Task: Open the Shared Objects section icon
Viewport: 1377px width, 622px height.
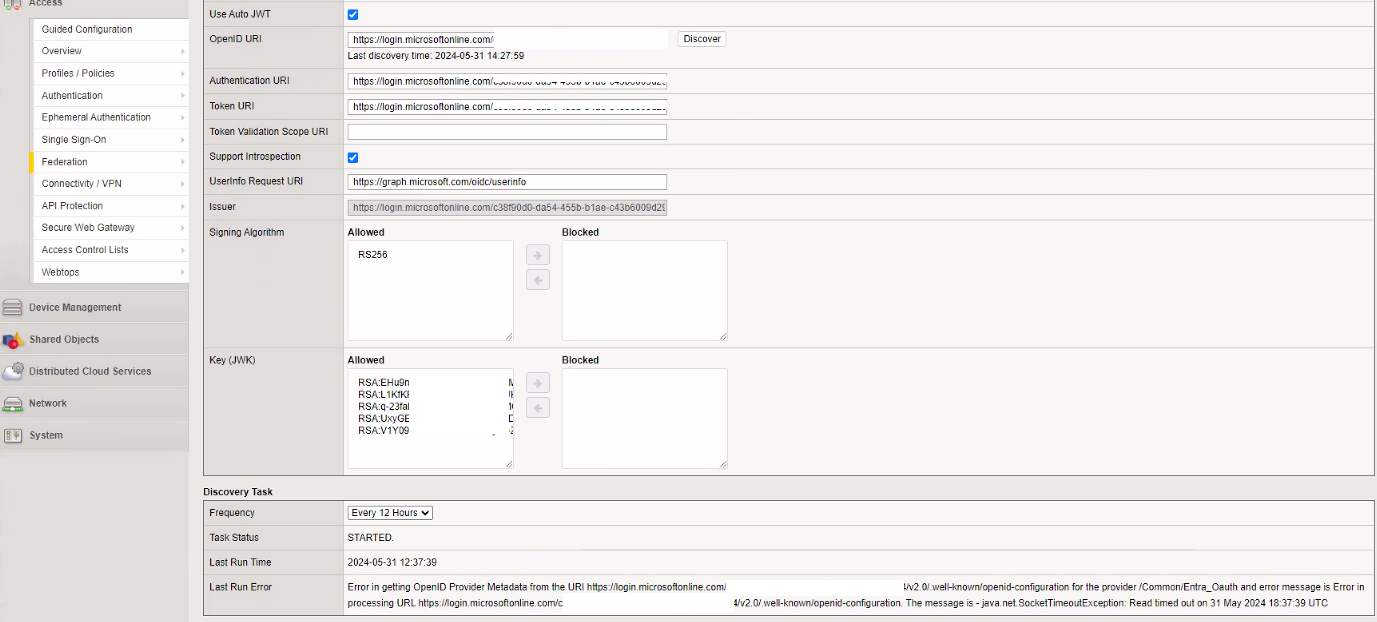Action: [13, 340]
